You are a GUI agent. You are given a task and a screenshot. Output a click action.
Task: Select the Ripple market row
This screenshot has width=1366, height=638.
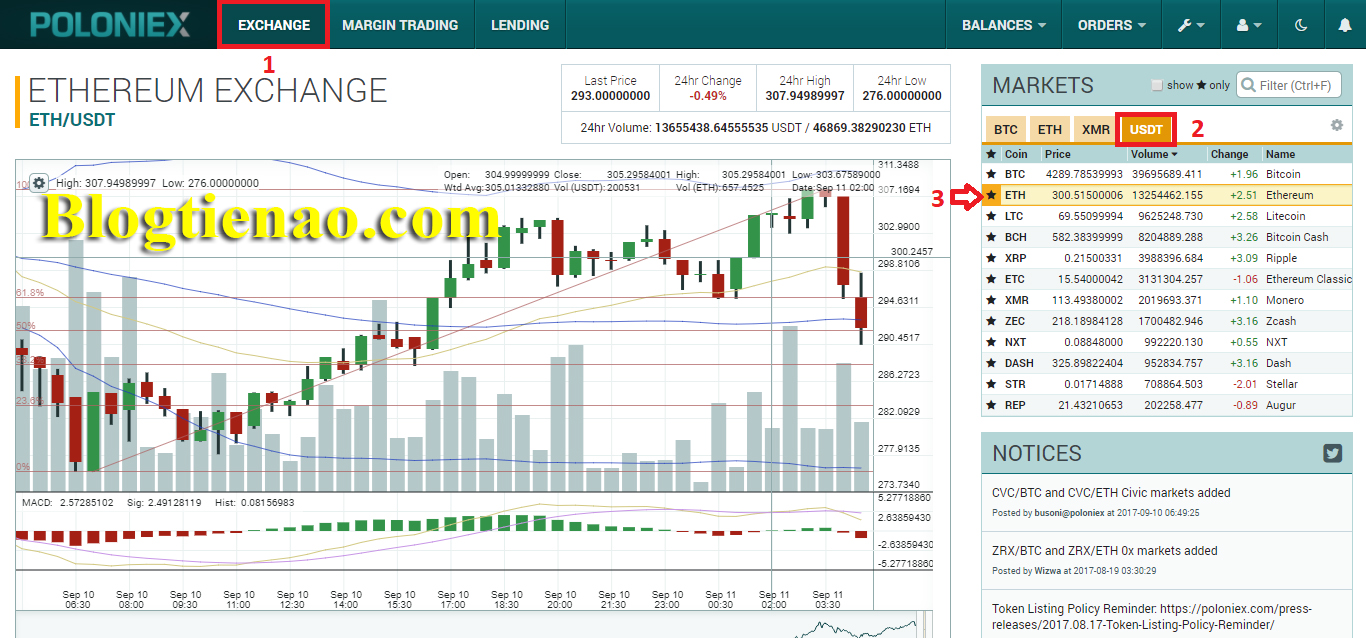pos(1167,258)
